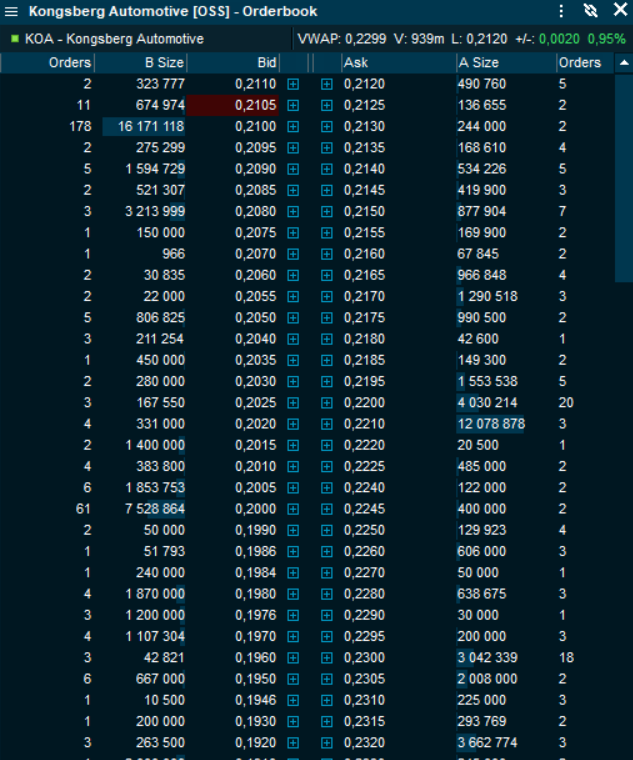Click the KOA - Kongsberg Automotive instrument label
This screenshot has height=760, width=633.
click(114, 39)
